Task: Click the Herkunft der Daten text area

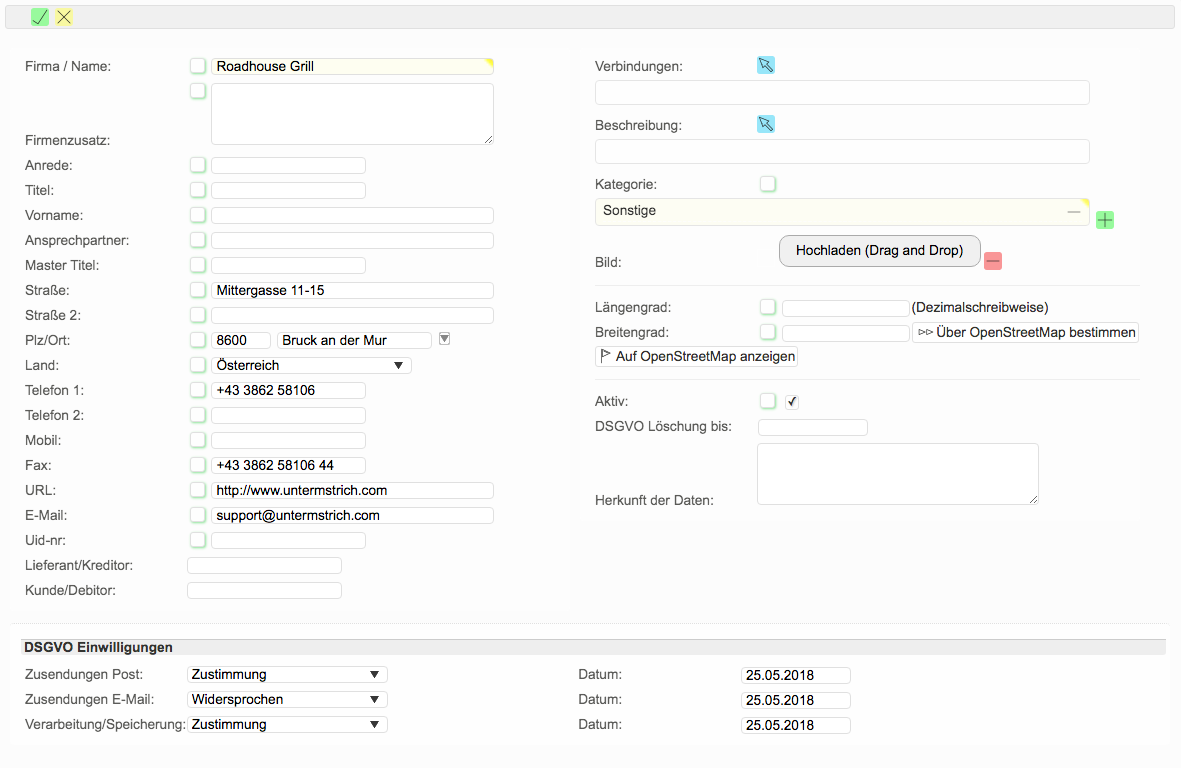Action: (x=897, y=474)
